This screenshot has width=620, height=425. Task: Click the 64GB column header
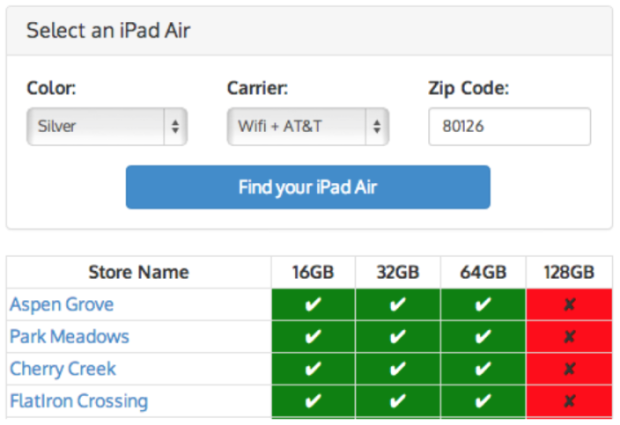click(x=483, y=272)
